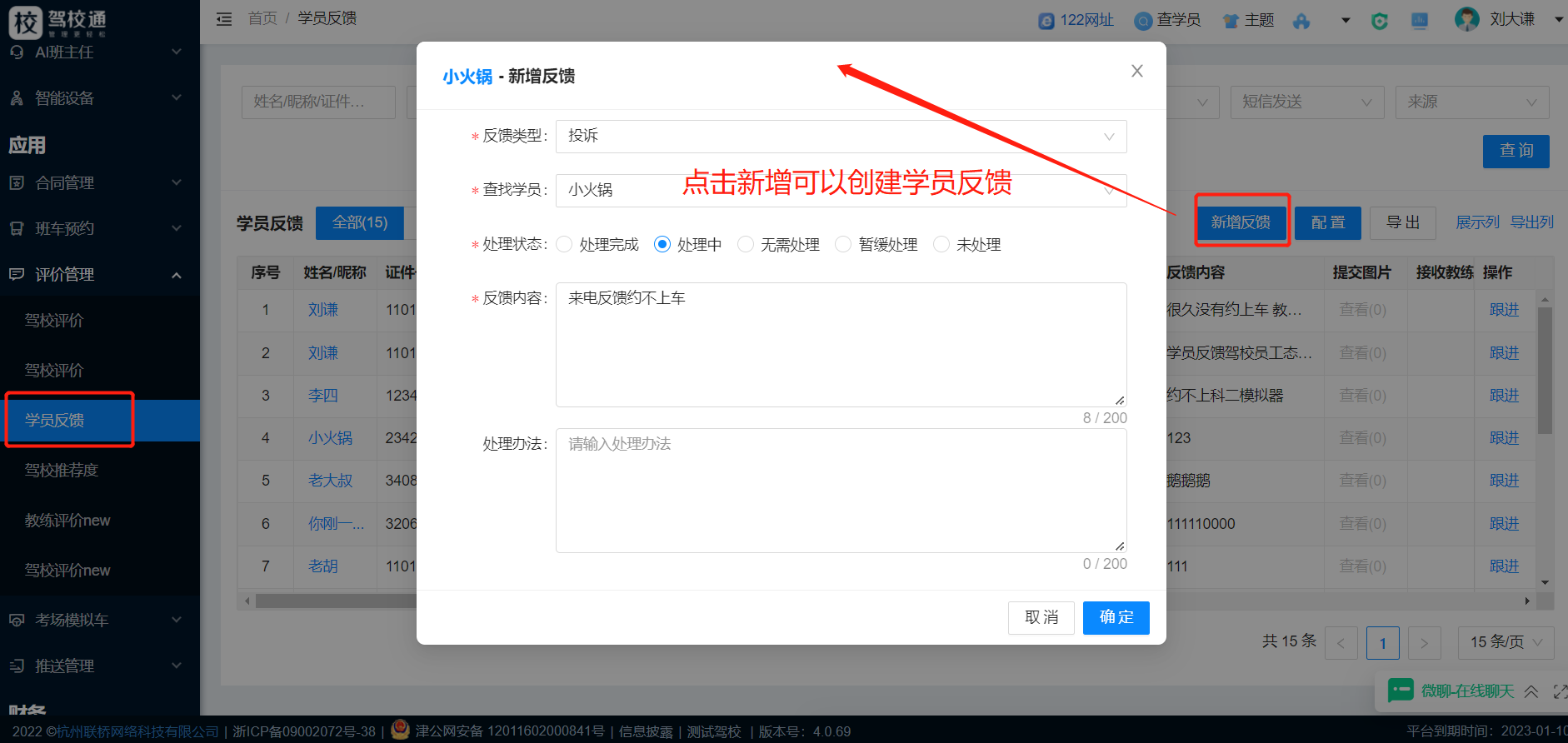Viewport: 1568px width, 743px height.
Task: Open the dropdown arrow beside organization icon
Action: pyautogui.click(x=1346, y=20)
